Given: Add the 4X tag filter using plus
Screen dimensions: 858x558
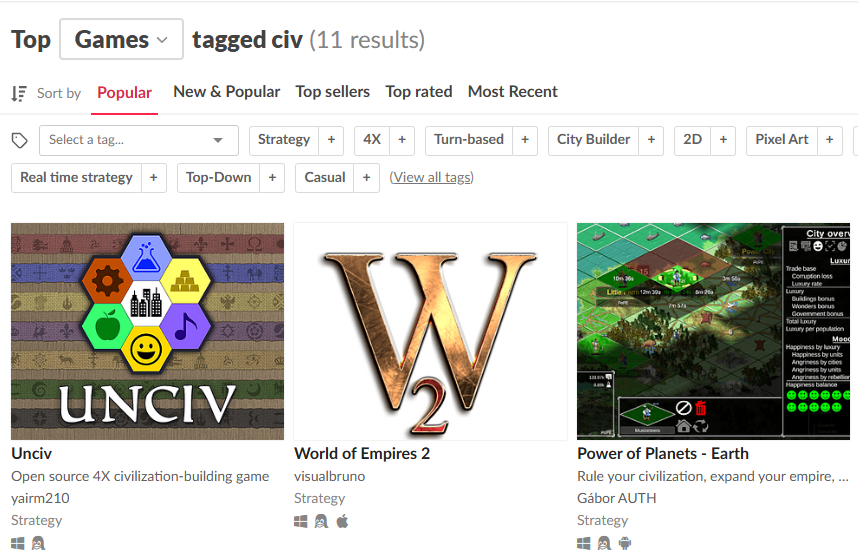Looking at the screenshot, I should coord(402,140).
